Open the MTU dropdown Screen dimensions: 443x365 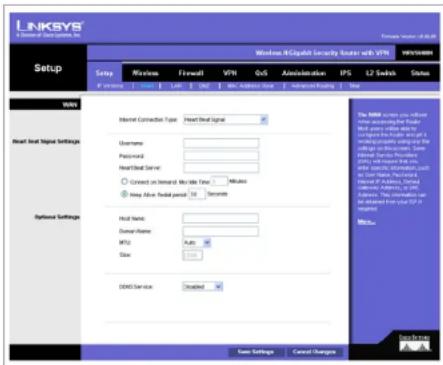tap(197, 242)
